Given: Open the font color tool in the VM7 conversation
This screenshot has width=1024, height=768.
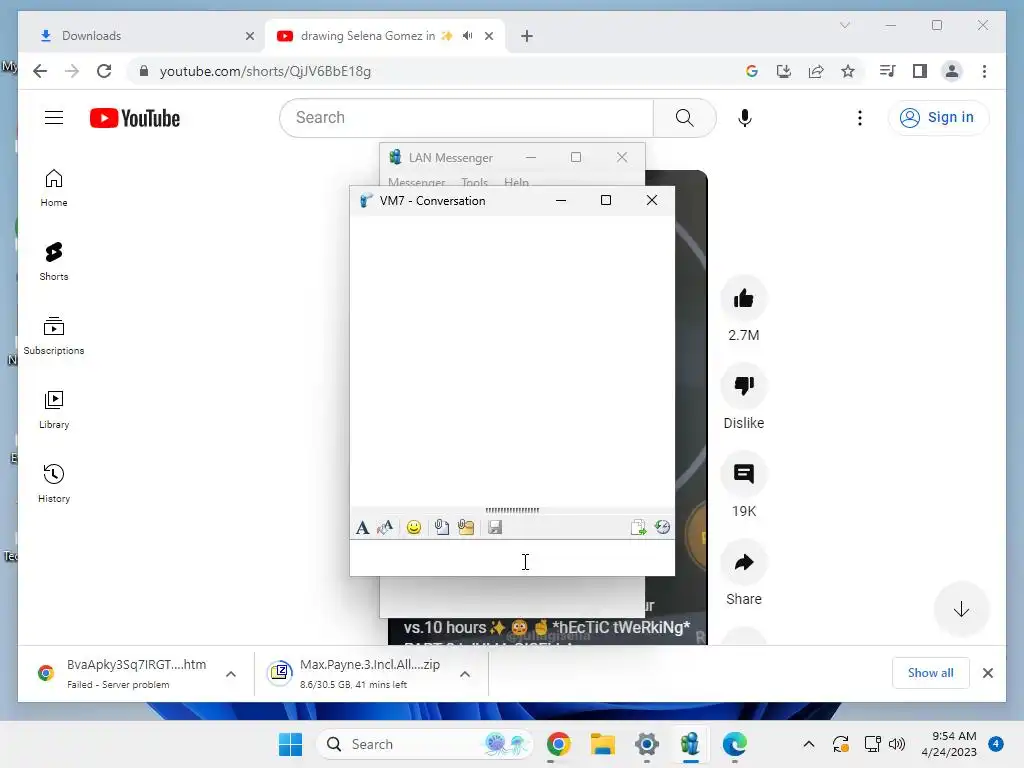Looking at the screenshot, I should (x=385, y=528).
